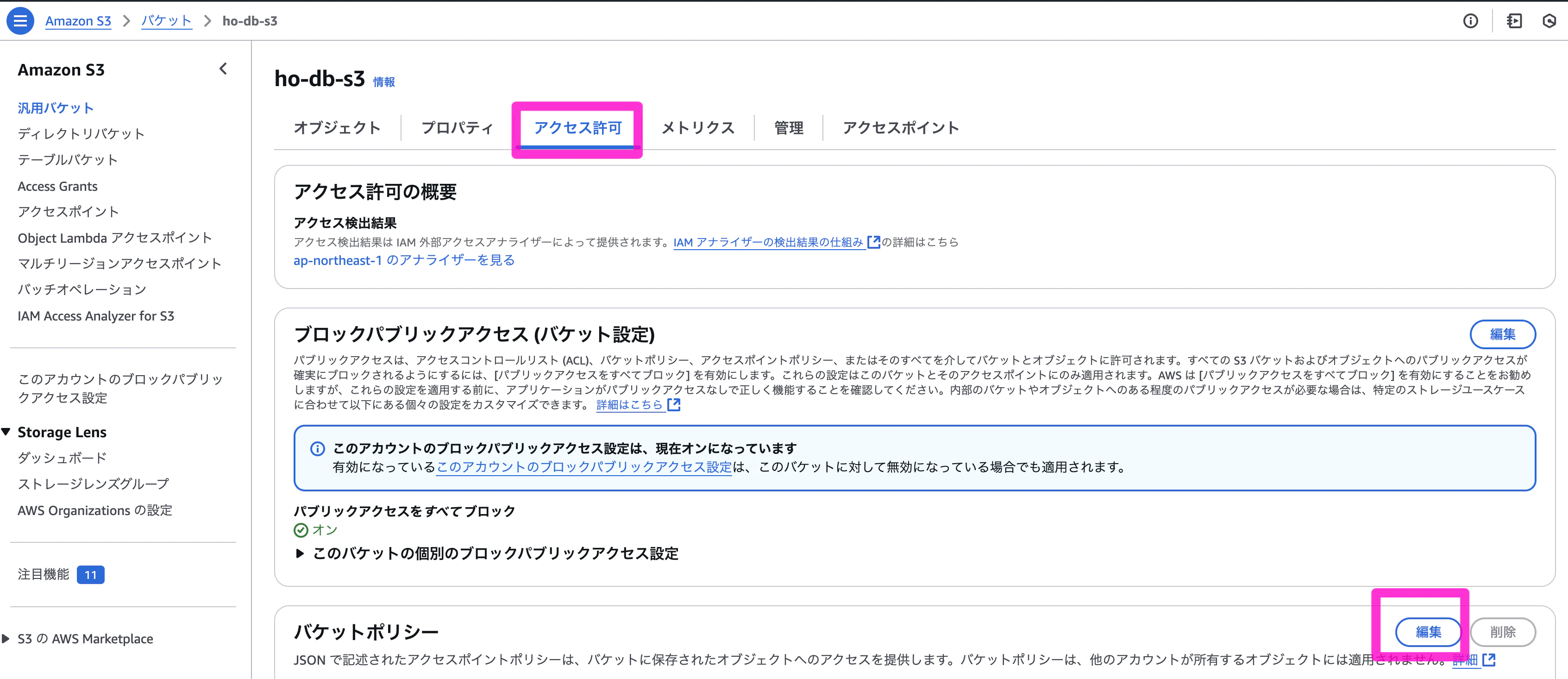1568x679 pixels.
Task: Open the 管理 tab
Action: click(789, 128)
